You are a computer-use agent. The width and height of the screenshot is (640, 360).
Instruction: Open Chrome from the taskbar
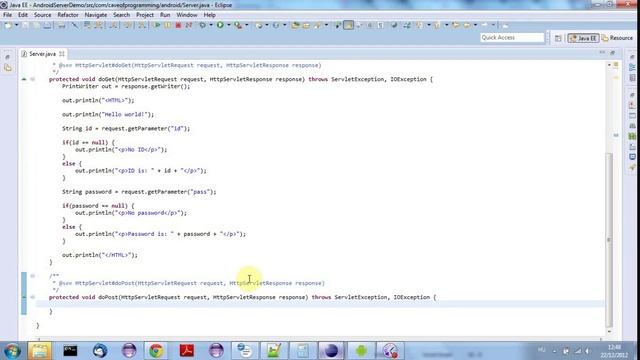tap(156, 351)
